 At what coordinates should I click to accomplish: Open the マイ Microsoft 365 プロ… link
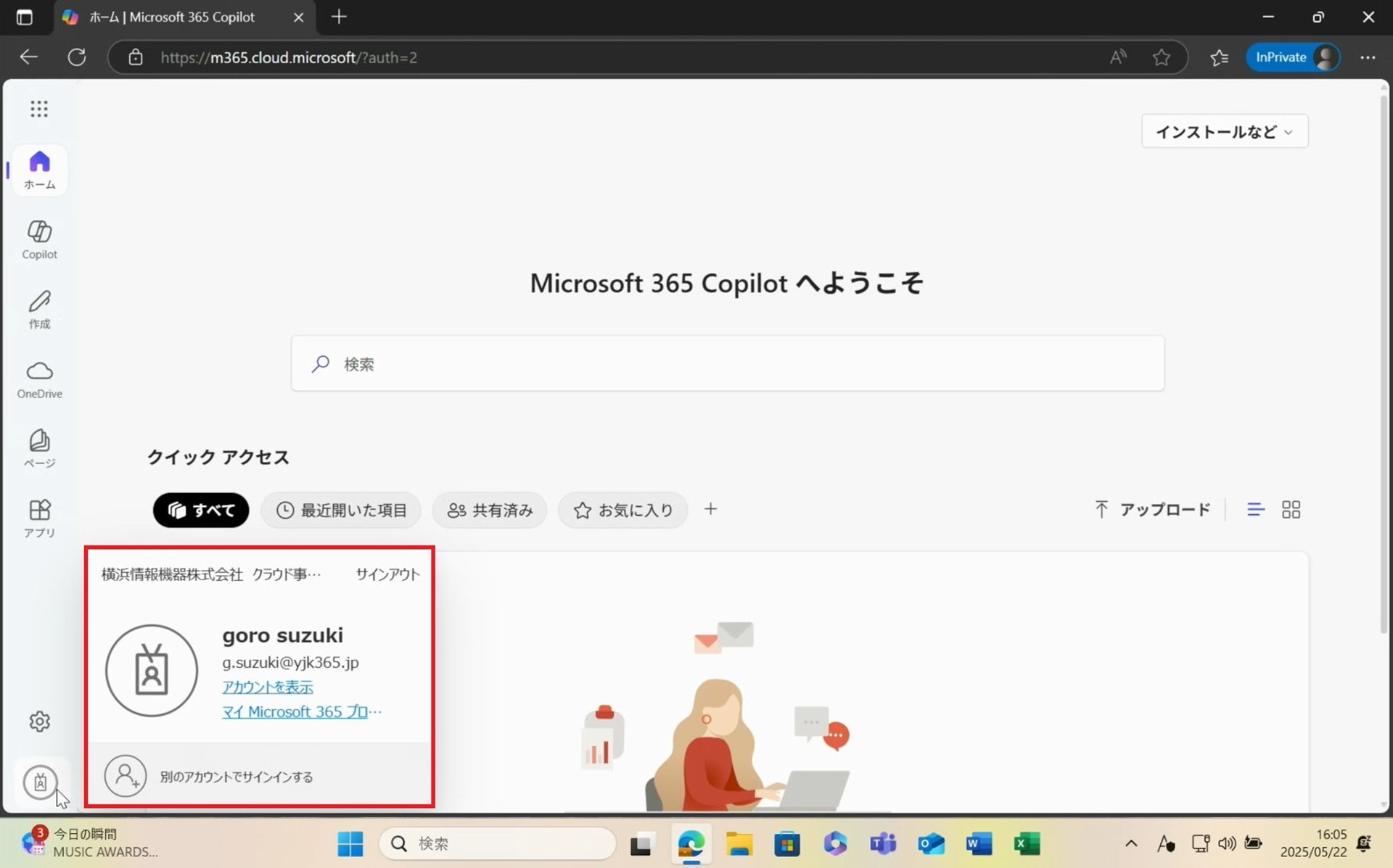tap(302, 711)
